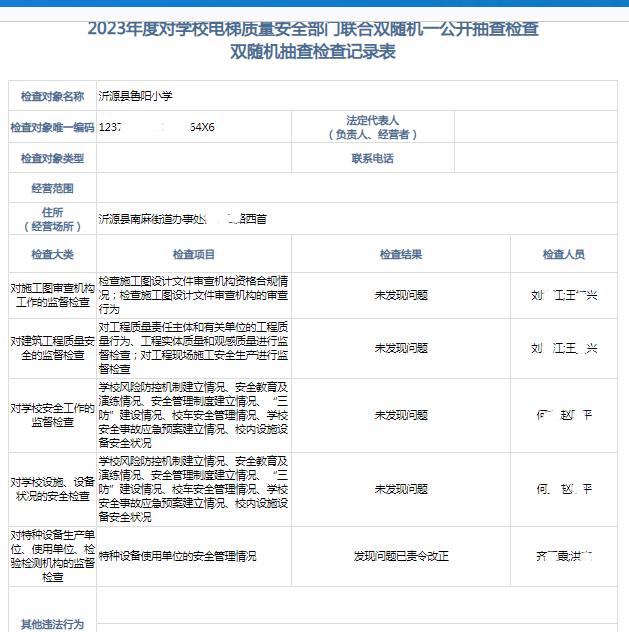The height and width of the screenshot is (632, 629).
Task: Select the 其他违法行为 row label
Action: coord(53,624)
